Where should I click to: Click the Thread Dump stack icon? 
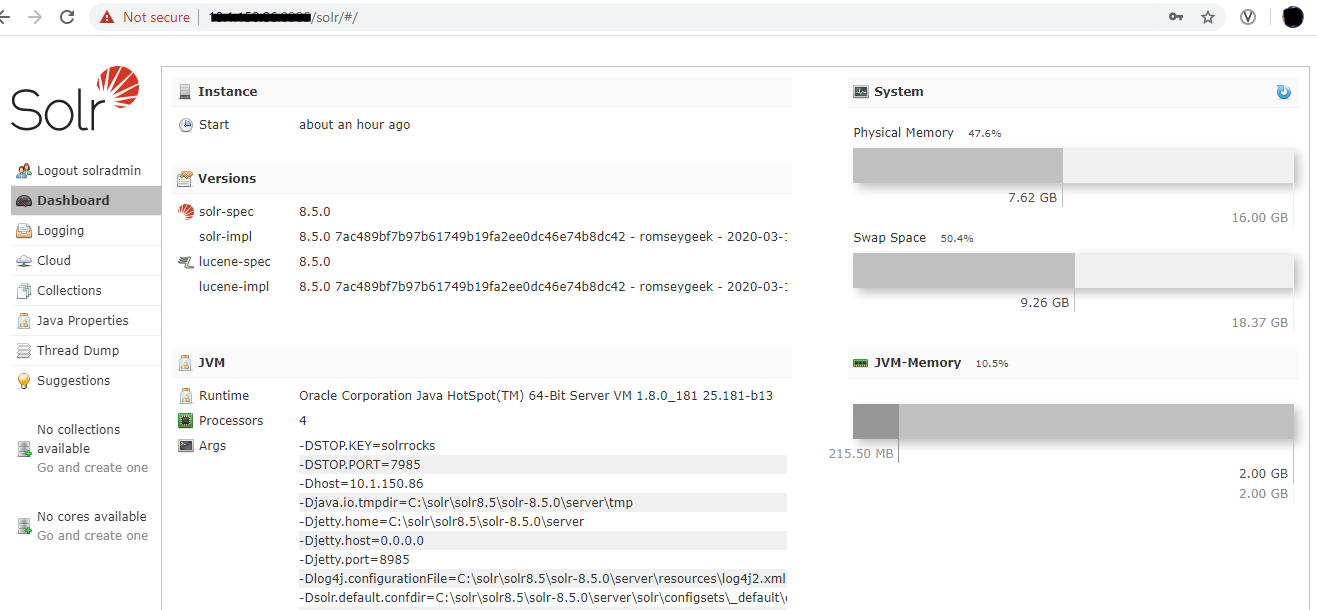pyautogui.click(x=24, y=351)
